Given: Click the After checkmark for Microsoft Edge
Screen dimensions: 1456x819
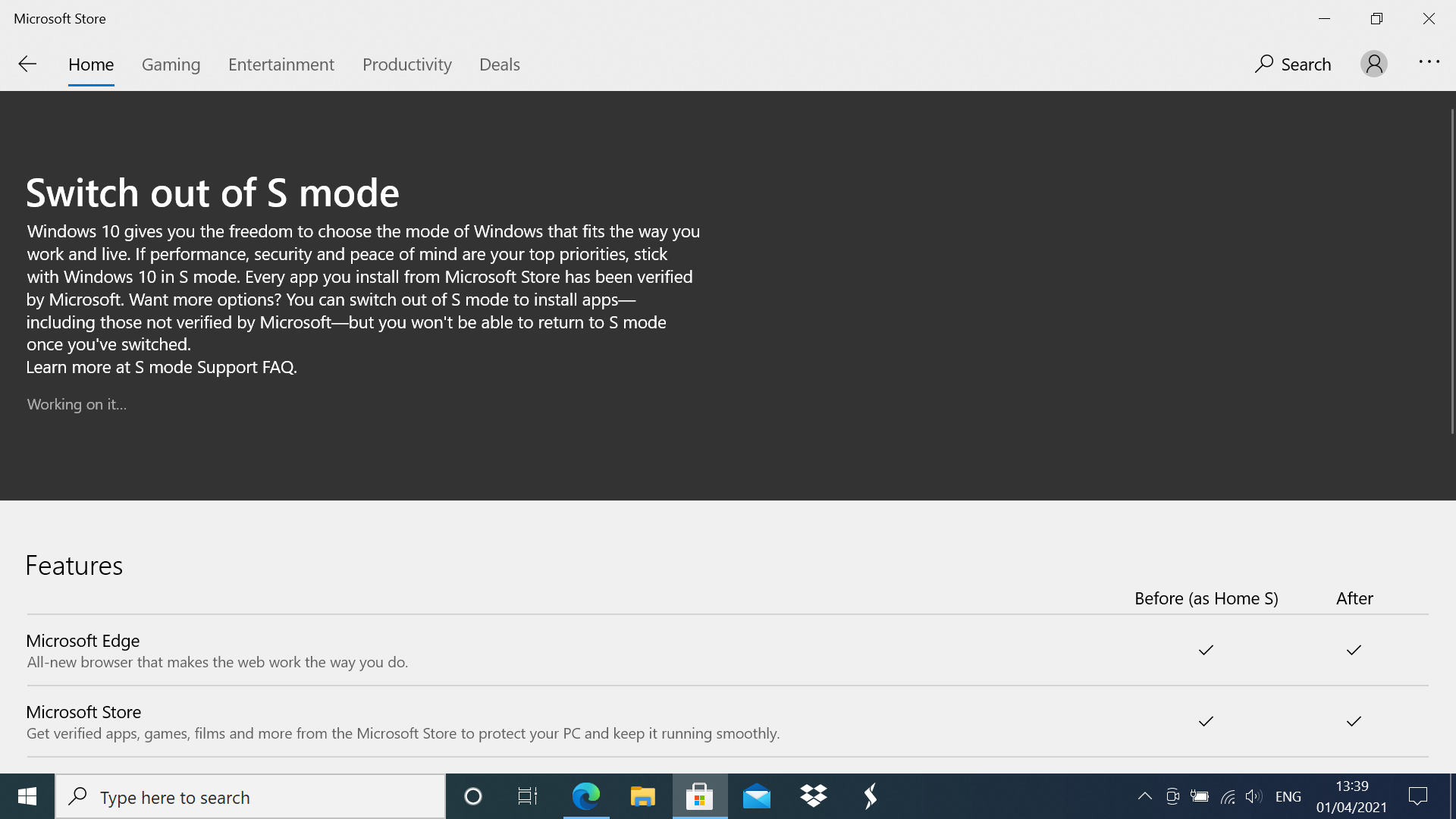Looking at the screenshot, I should click(1354, 650).
